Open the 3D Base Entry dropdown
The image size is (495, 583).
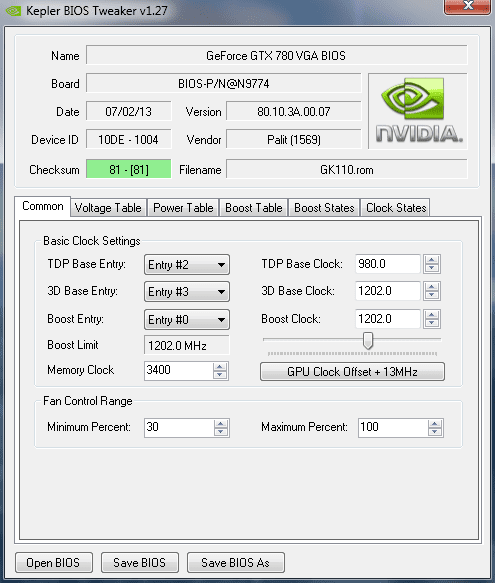tap(187, 292)
